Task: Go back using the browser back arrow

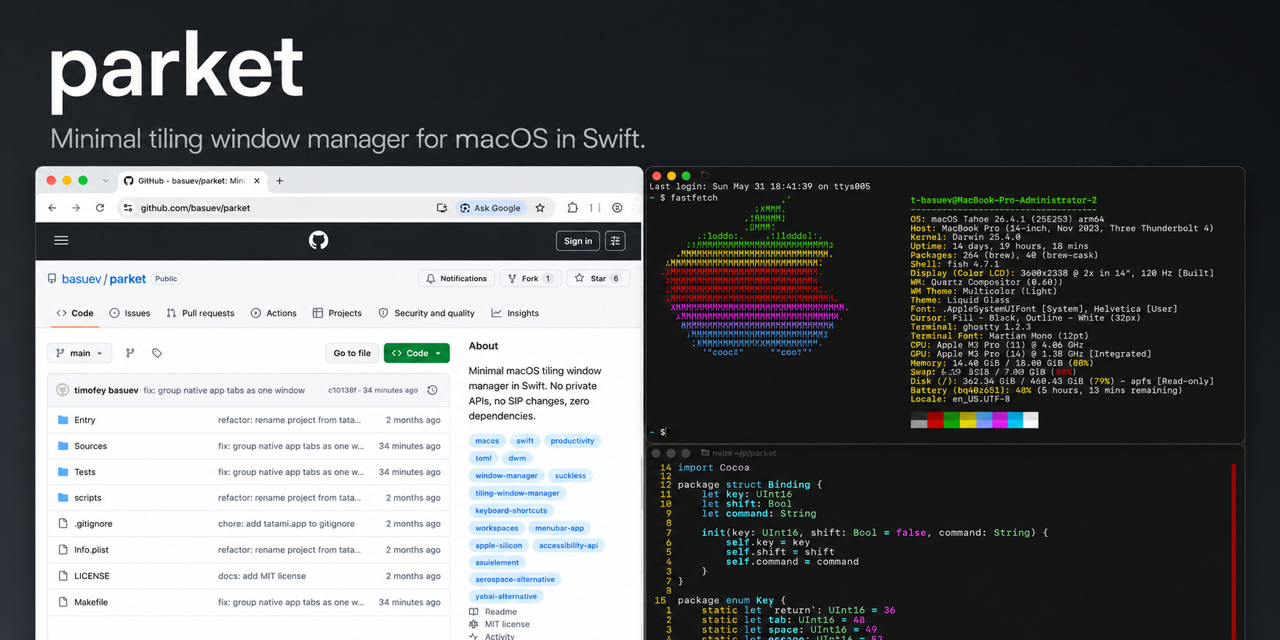Action: (x=52, y=208)
